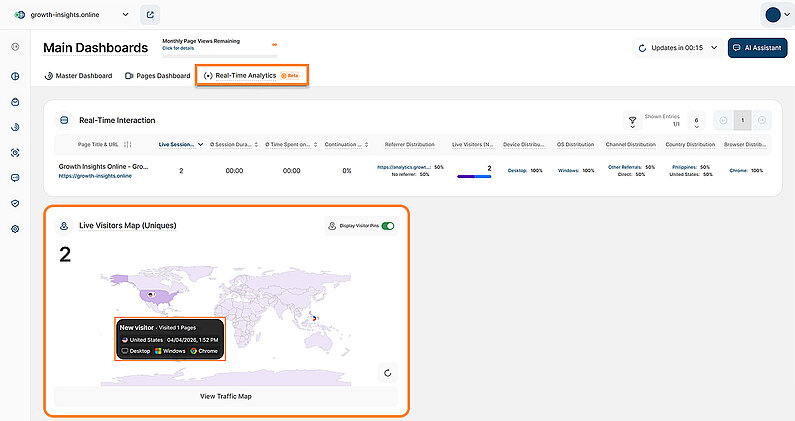This screenshot has height=421, width=795.
Task: Click the filter funnel icon in Real-Time Interaction
Action: 633,120
